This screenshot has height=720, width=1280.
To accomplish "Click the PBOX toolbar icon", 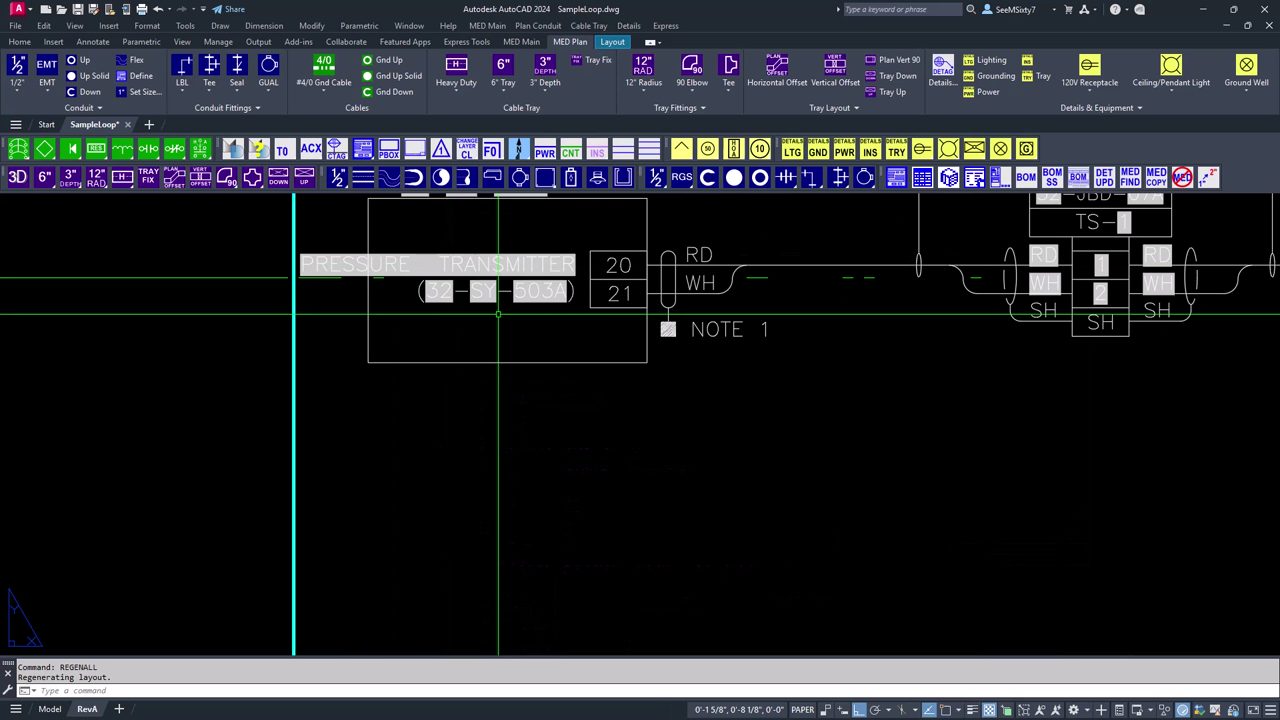I will [x=389, y=149].
